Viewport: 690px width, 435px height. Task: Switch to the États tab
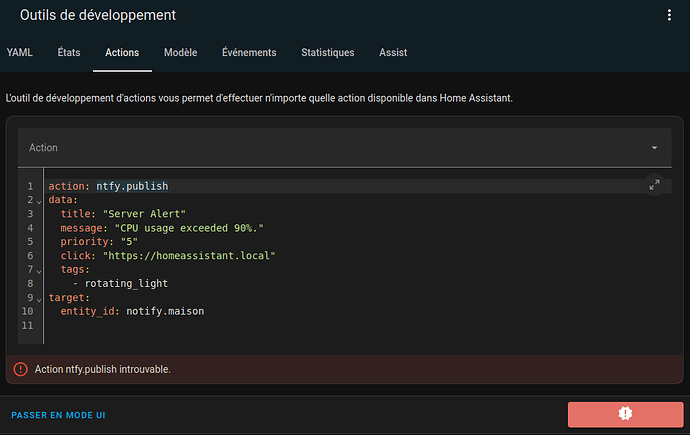click(x=69, y=53)
